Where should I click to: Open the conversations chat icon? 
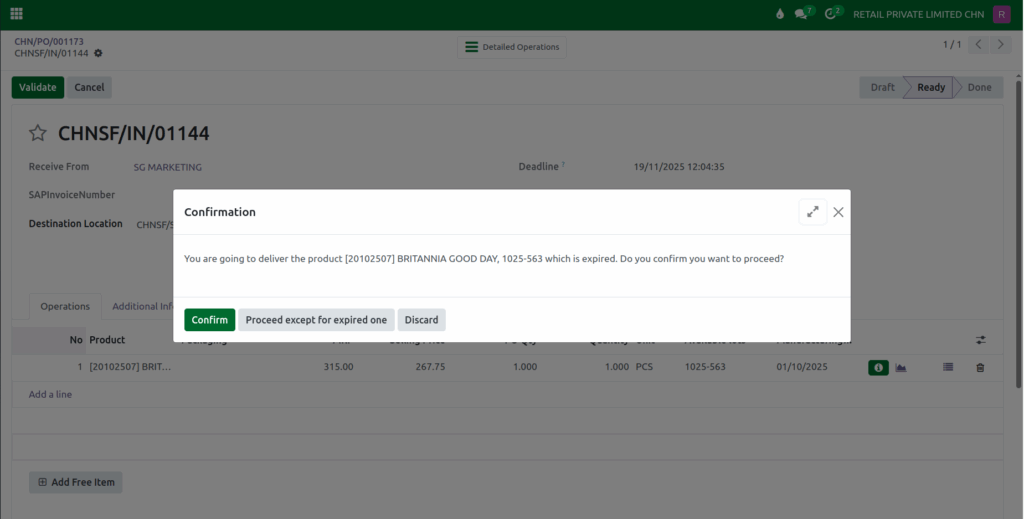[x=801, y=14]
